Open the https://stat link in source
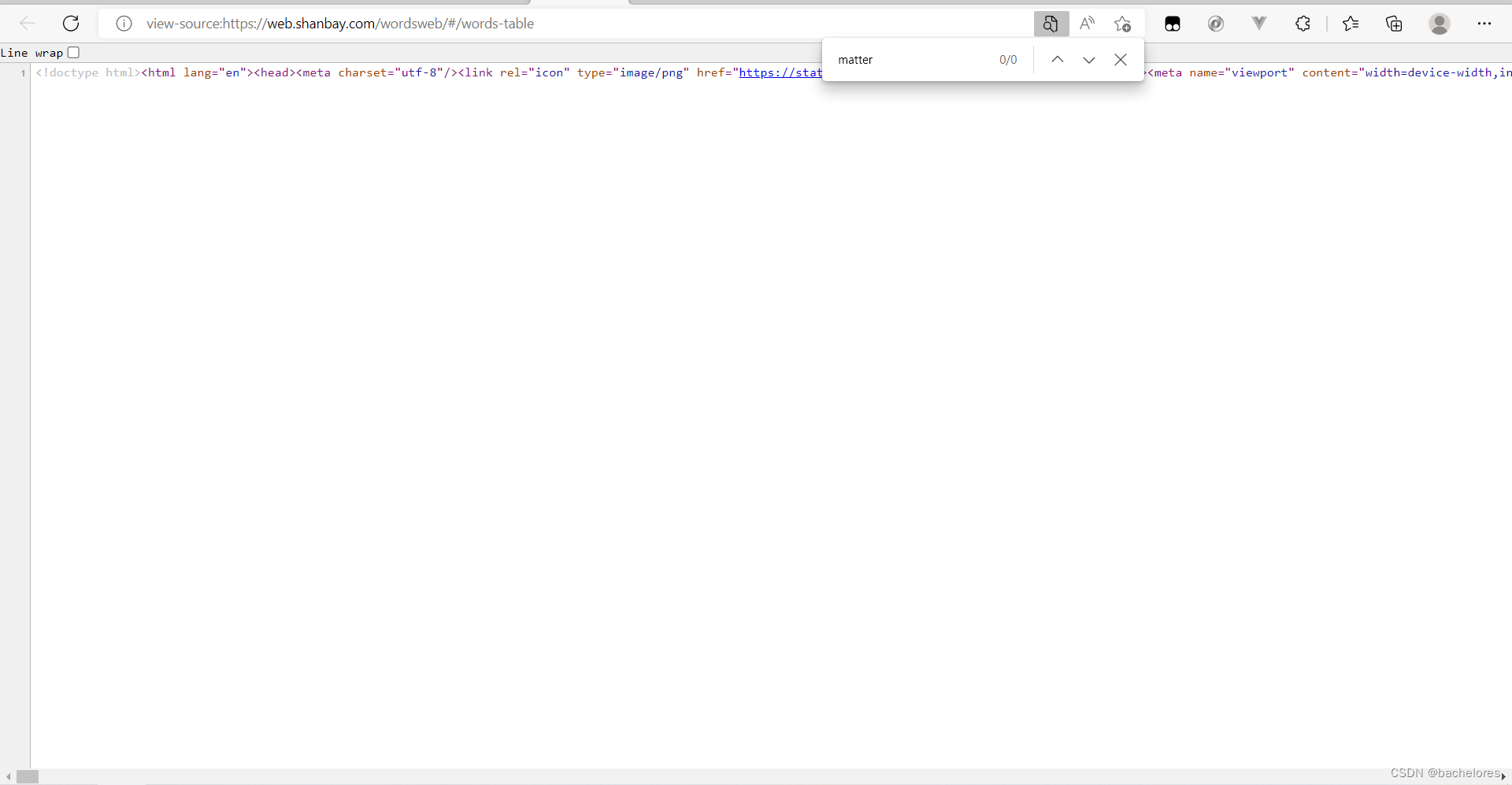The image size is (1512, 785). 780,72
